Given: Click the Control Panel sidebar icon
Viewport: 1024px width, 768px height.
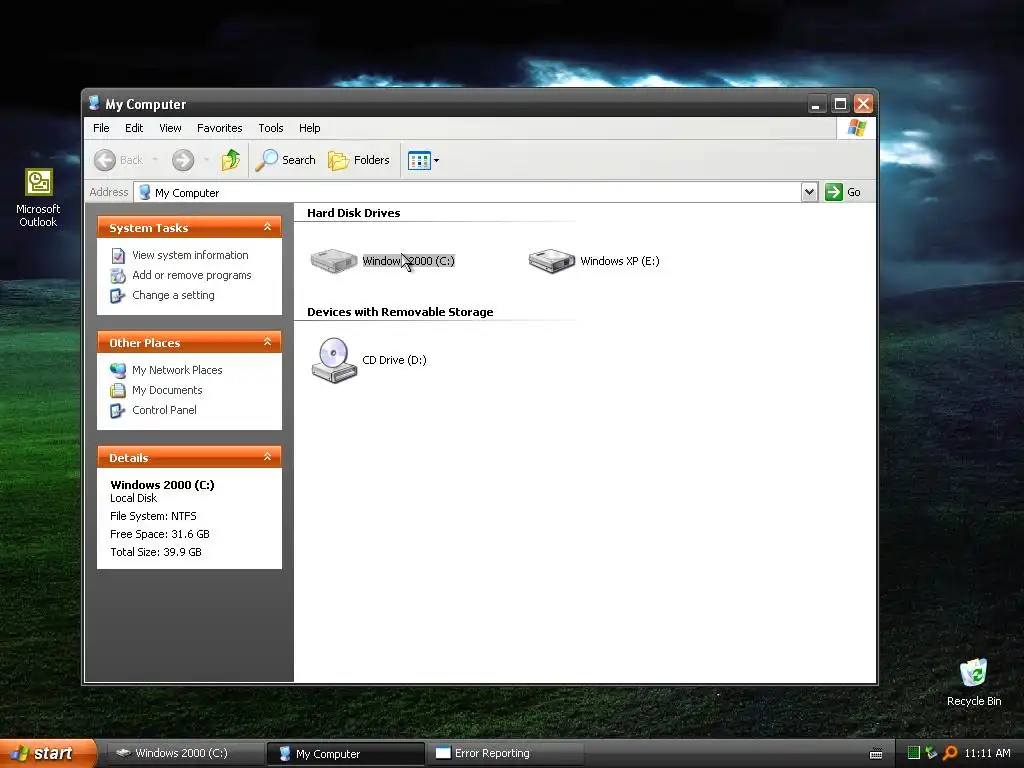Looking at the screenshot, I should 118,411.
